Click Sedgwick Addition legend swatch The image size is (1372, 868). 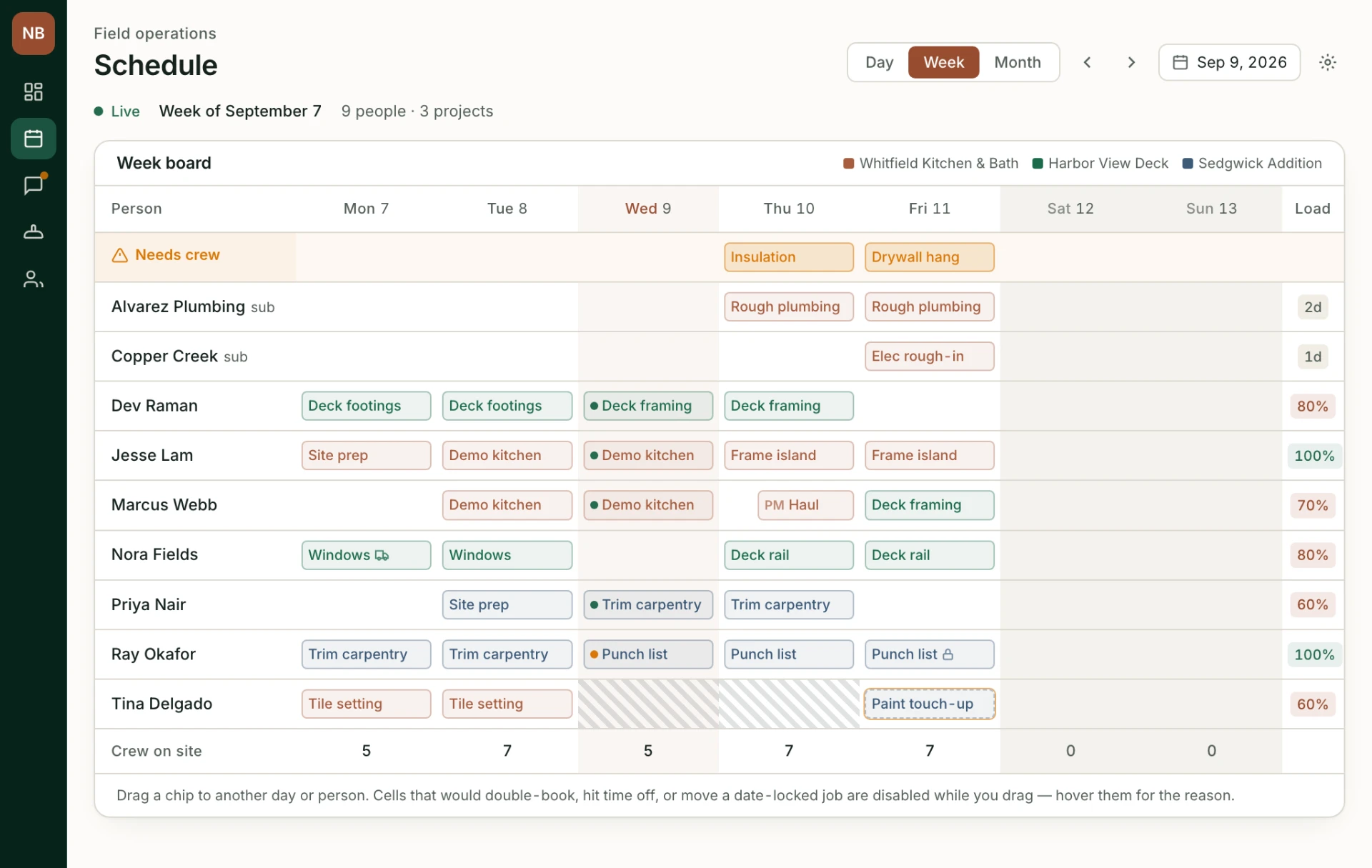1188,164
